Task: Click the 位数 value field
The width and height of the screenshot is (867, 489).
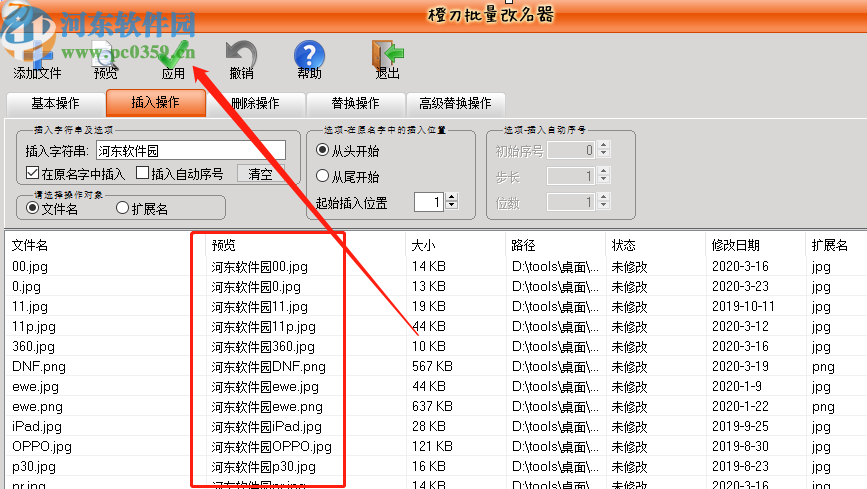Action: pos(572,202)
